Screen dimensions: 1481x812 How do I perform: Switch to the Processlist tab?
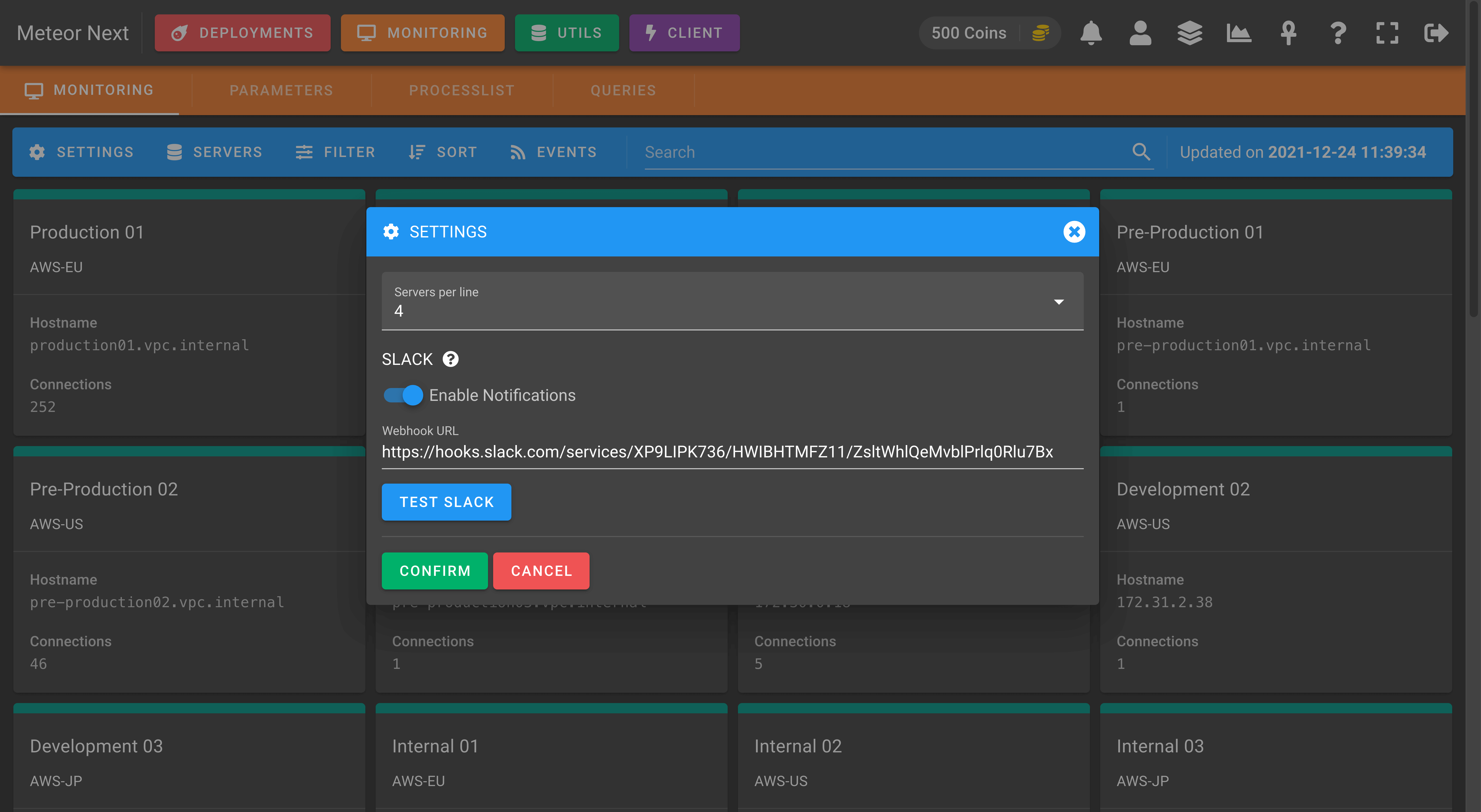462,90
